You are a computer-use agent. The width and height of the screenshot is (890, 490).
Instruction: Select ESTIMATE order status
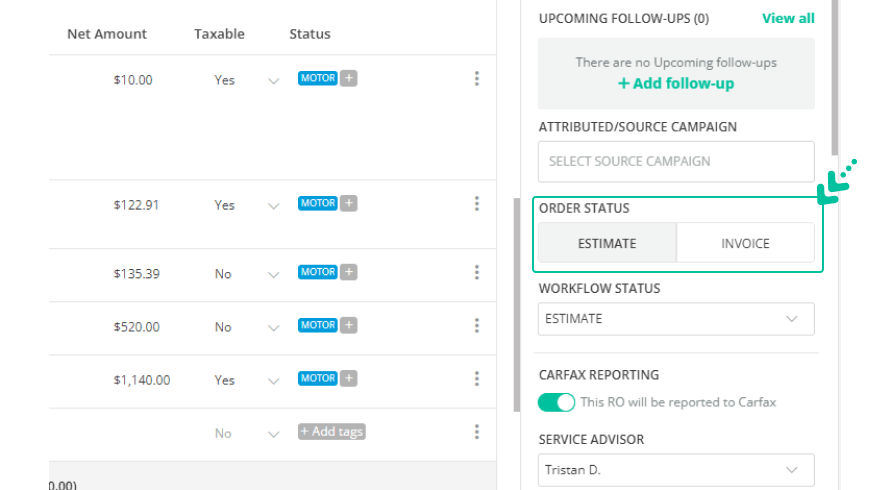(x=607, y=243)
